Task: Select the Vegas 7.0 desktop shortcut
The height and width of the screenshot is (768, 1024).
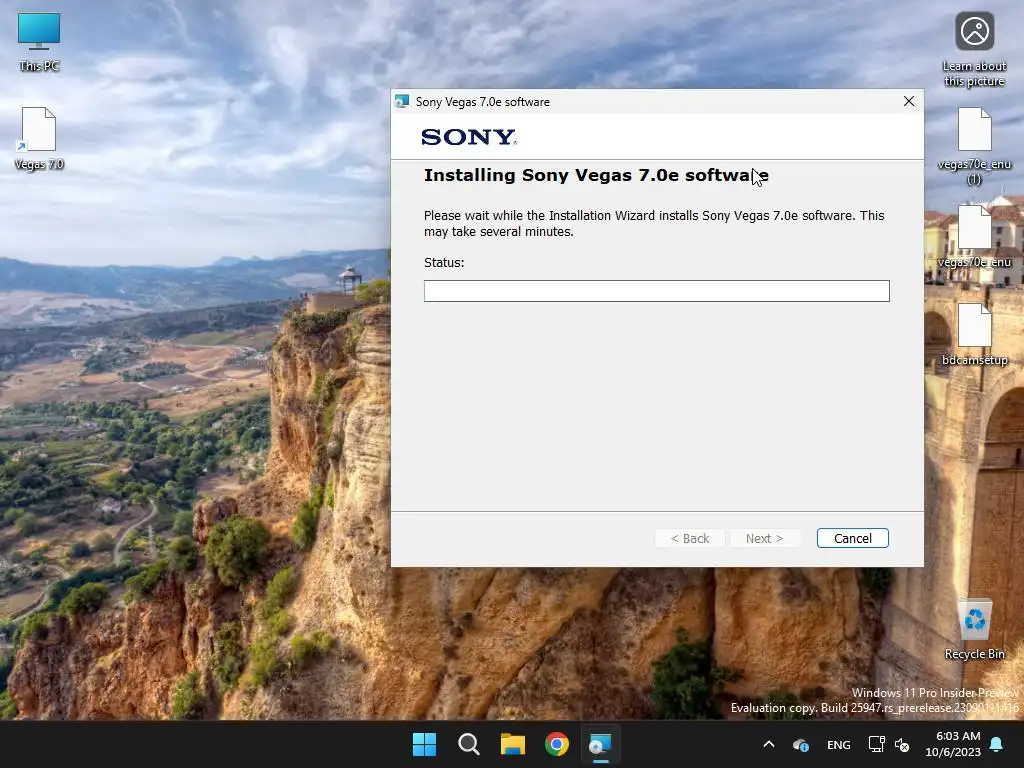Action: (x=39, y=138)
